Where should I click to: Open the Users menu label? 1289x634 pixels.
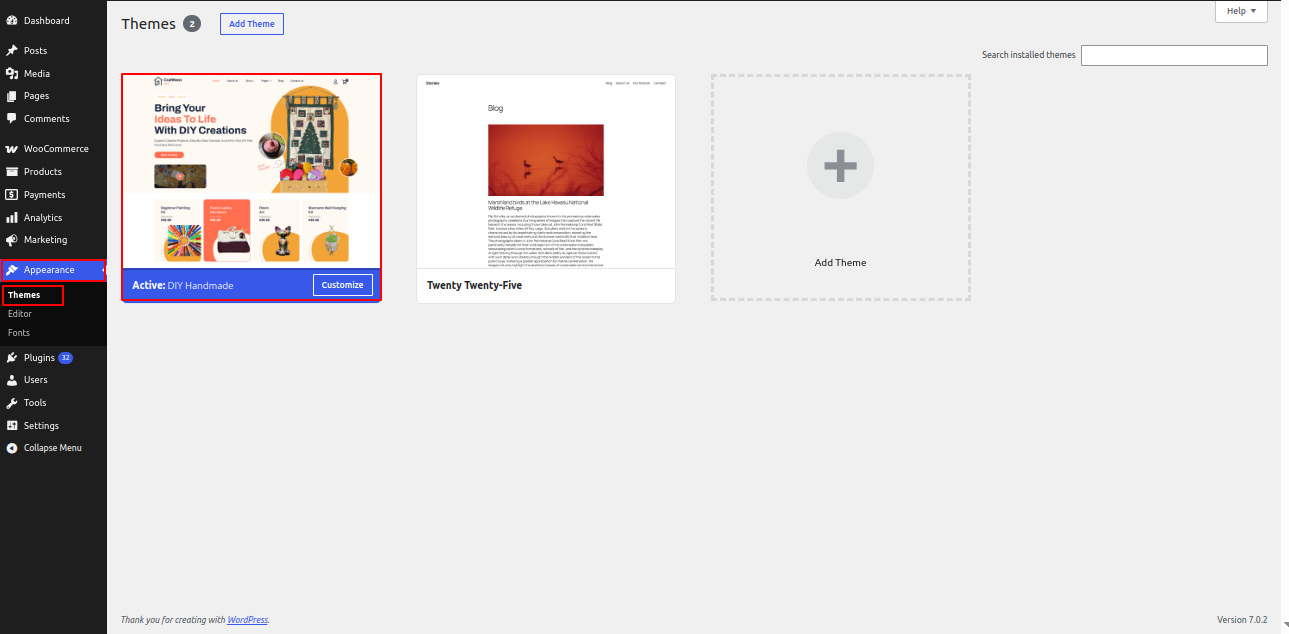[x=36, y=380]
